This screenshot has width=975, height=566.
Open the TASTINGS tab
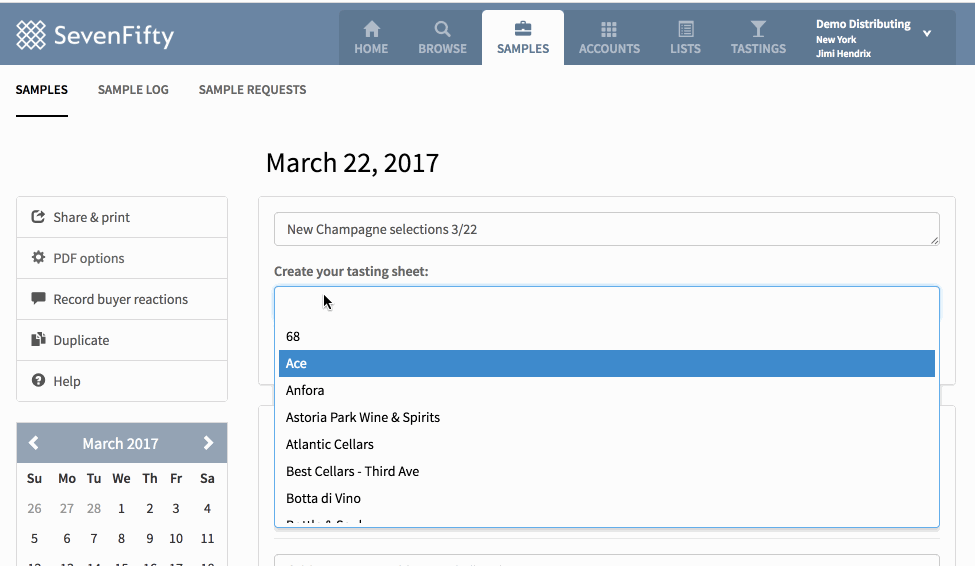click(758, 38)
